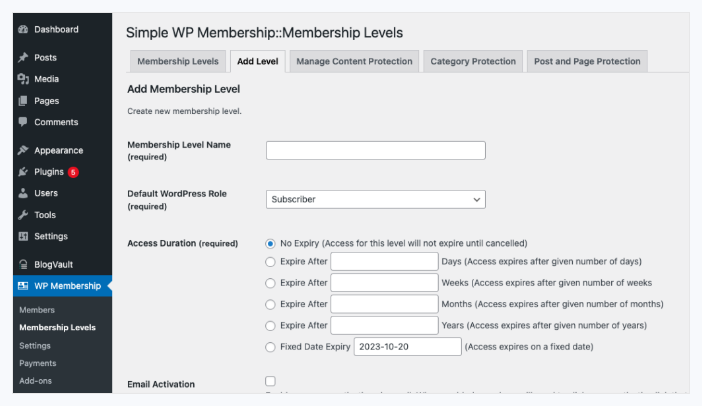702x406 pixels.
Task: Click the Comments speech bubble icon
Action: (x=23, y=122)
